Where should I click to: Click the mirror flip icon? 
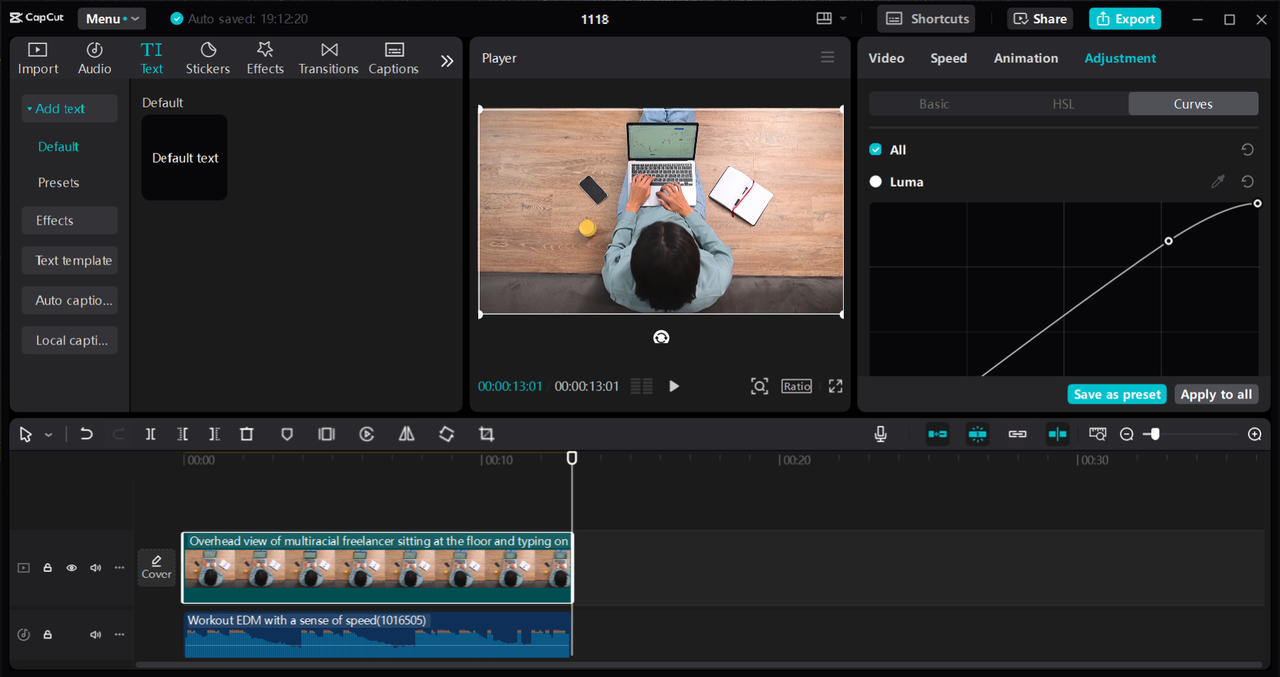406,434
